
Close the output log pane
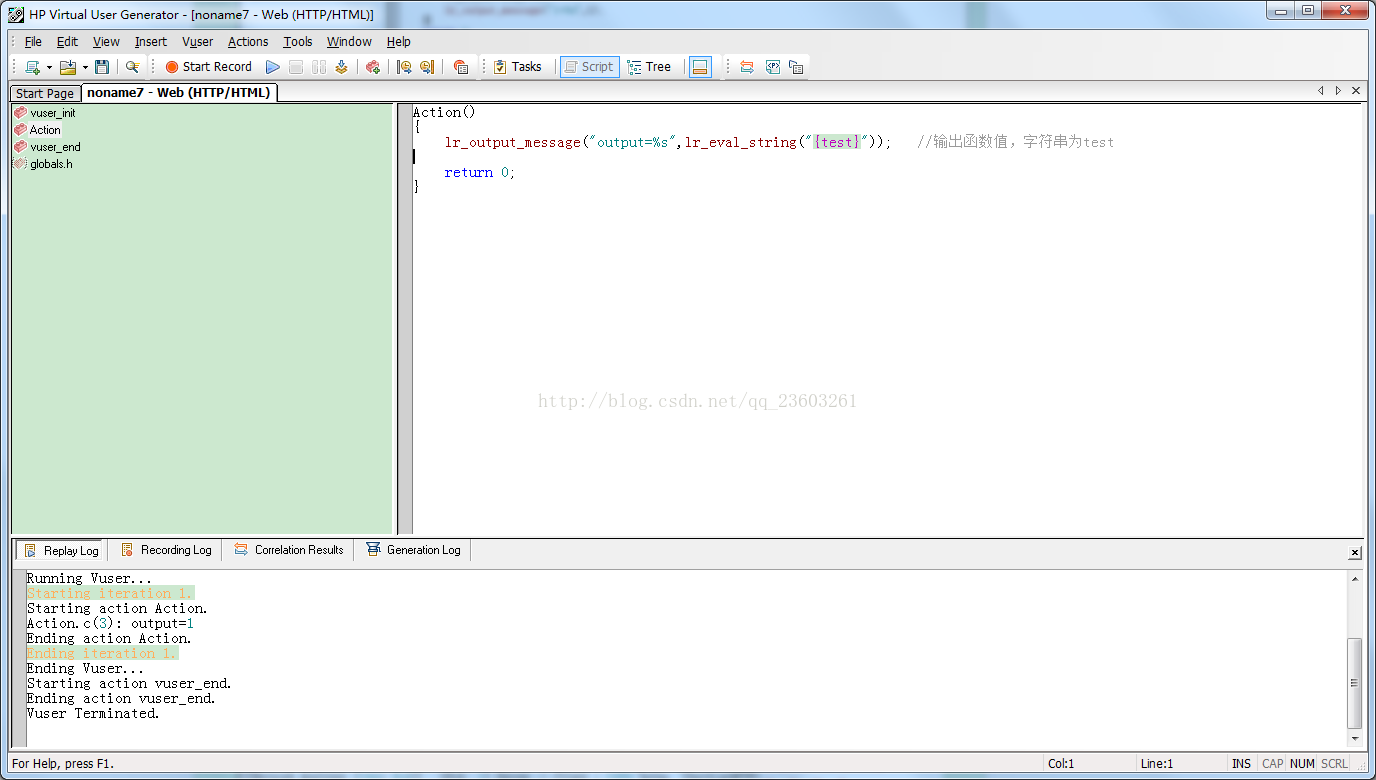tap(1355, 553)
